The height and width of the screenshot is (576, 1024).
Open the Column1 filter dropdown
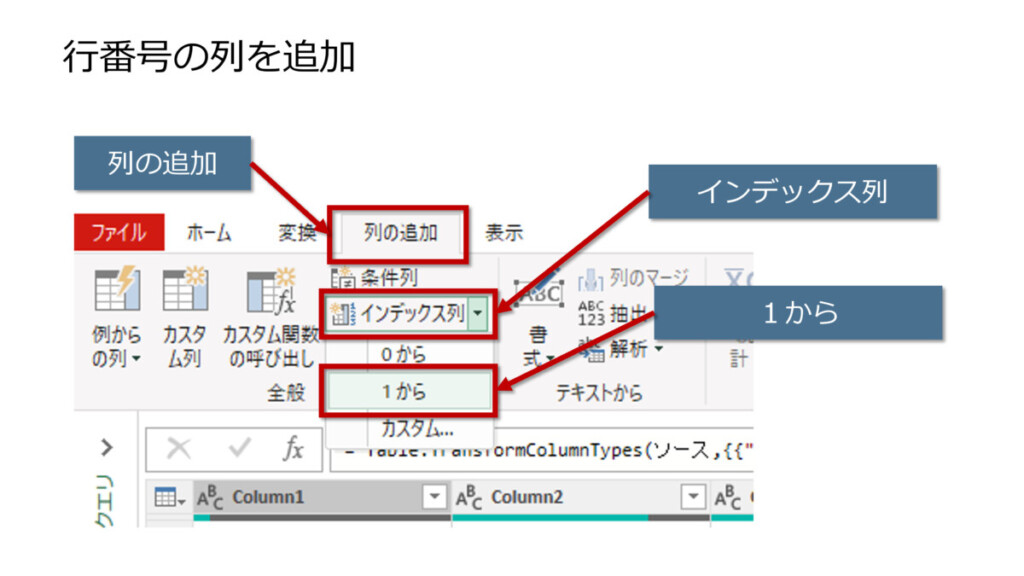434,497
